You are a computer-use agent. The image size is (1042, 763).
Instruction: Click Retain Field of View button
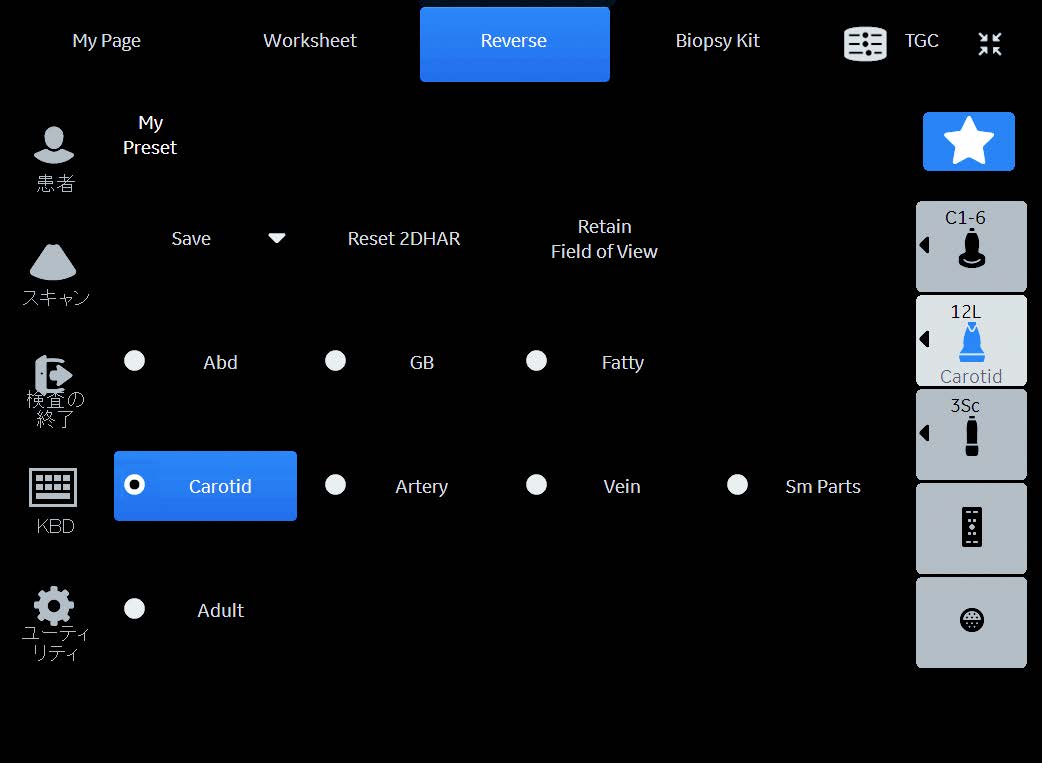point(604,239)
